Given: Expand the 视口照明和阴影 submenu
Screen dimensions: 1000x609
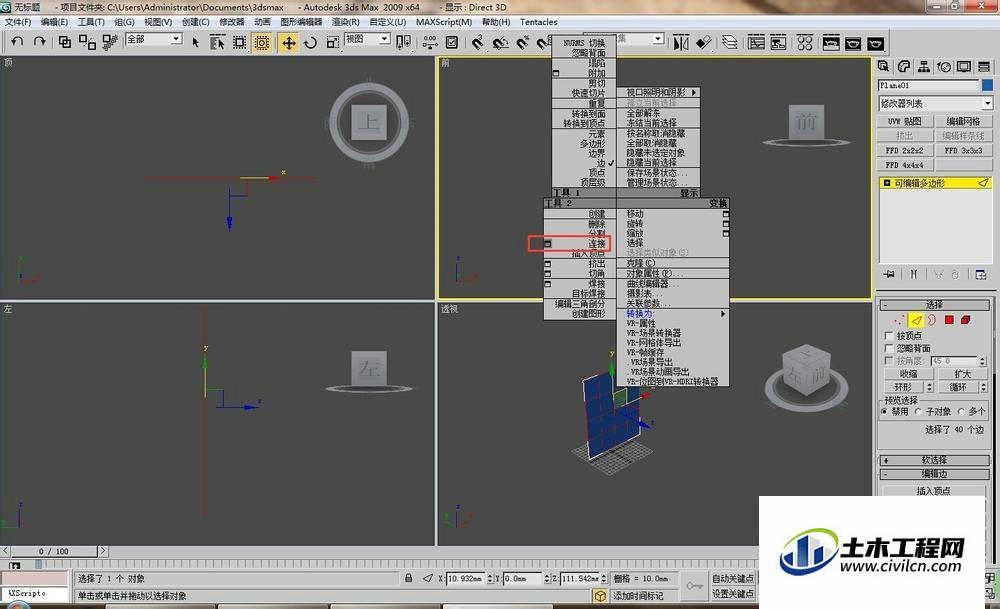Looking at the screenshot, I should 658,92.
